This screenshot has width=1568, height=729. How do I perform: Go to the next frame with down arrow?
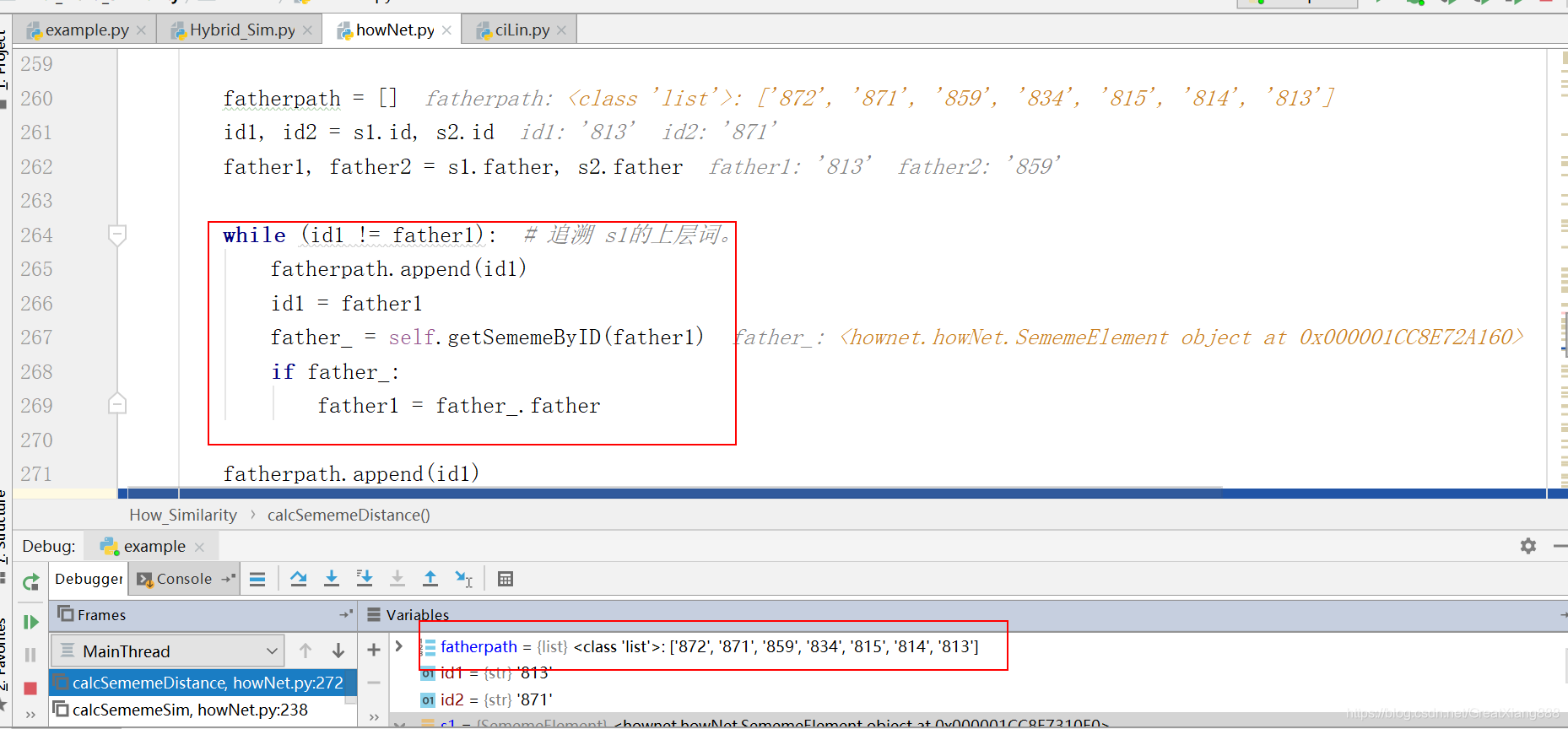338,651
